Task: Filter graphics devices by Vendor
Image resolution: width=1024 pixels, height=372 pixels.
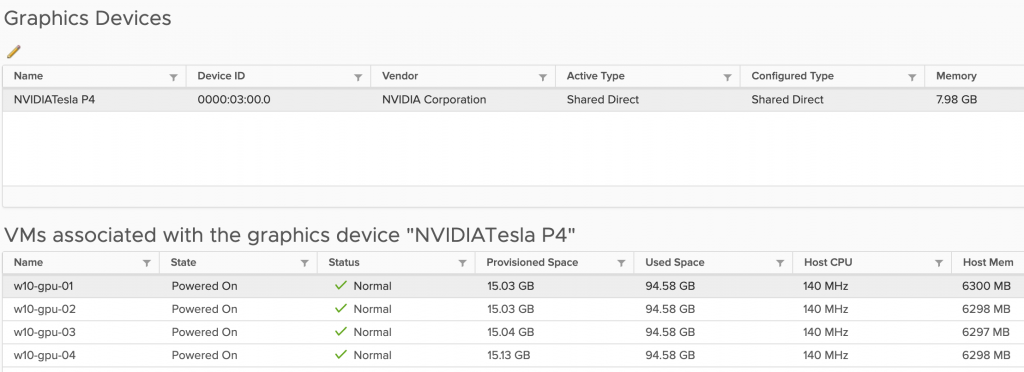Action: tap(542, 77)
